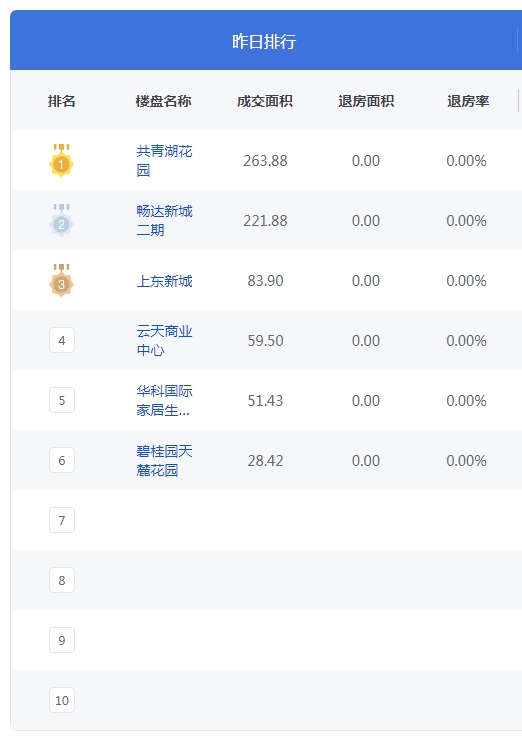Click the gold rank 1 medal icon
The image size is (522, 738).
(62, 160)
